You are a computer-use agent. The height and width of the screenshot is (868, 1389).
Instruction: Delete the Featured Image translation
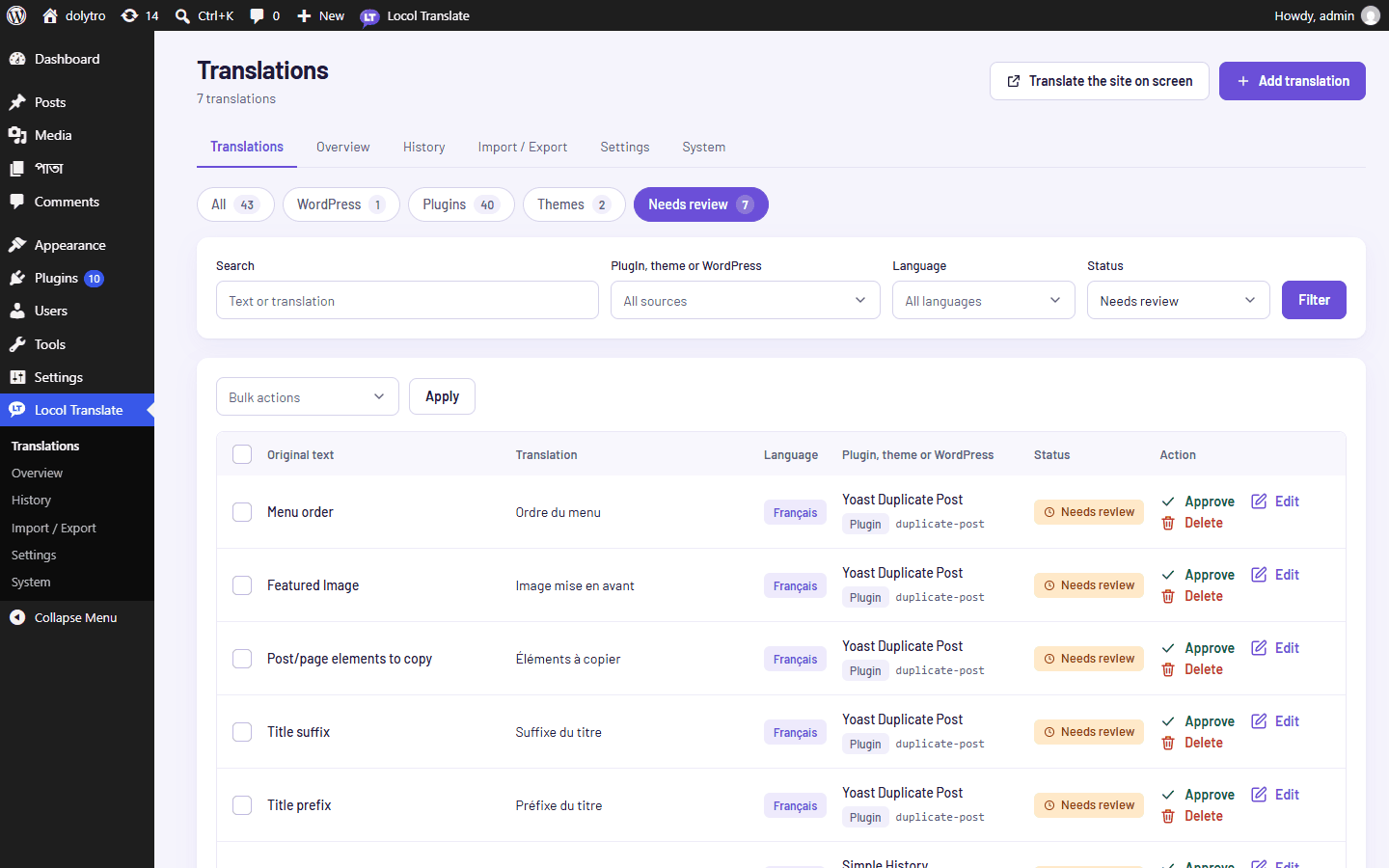tap(1192, 596)
